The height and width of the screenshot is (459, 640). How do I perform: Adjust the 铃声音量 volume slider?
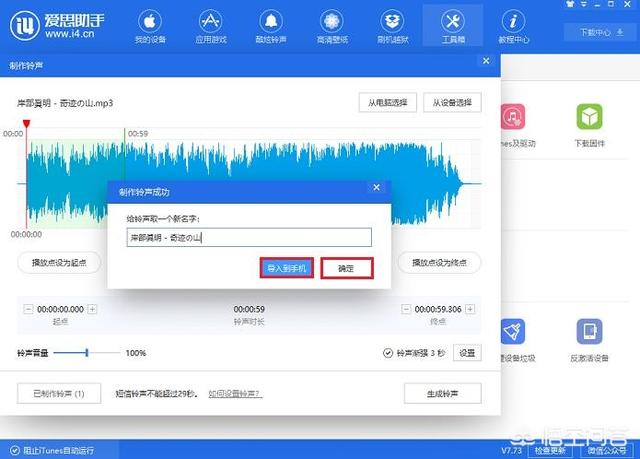[x=87, y=353]
